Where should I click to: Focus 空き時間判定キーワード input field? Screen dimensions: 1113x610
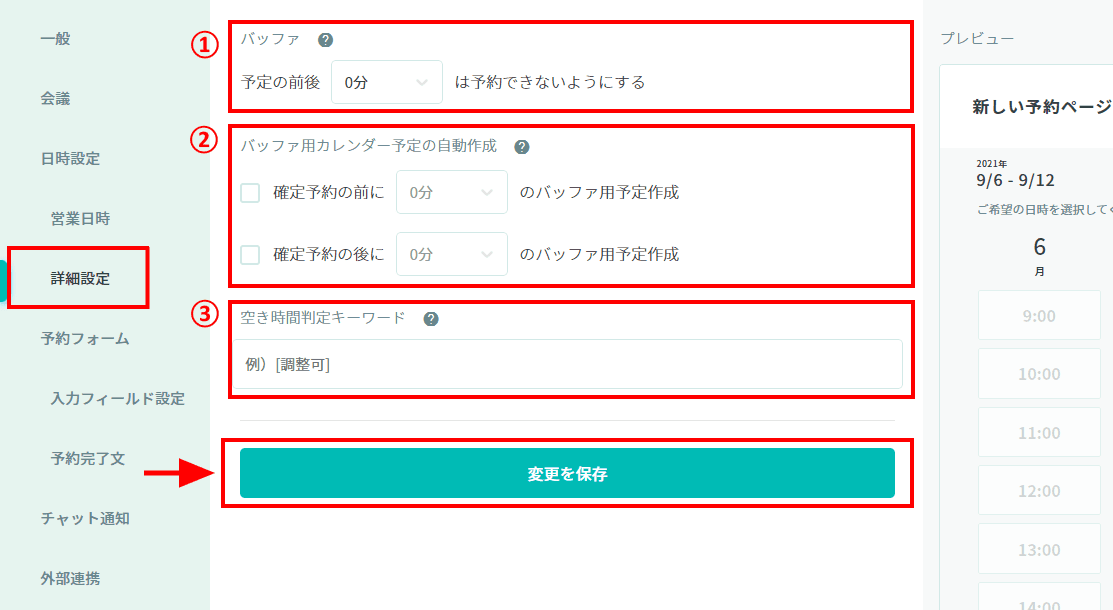(567, 364)
